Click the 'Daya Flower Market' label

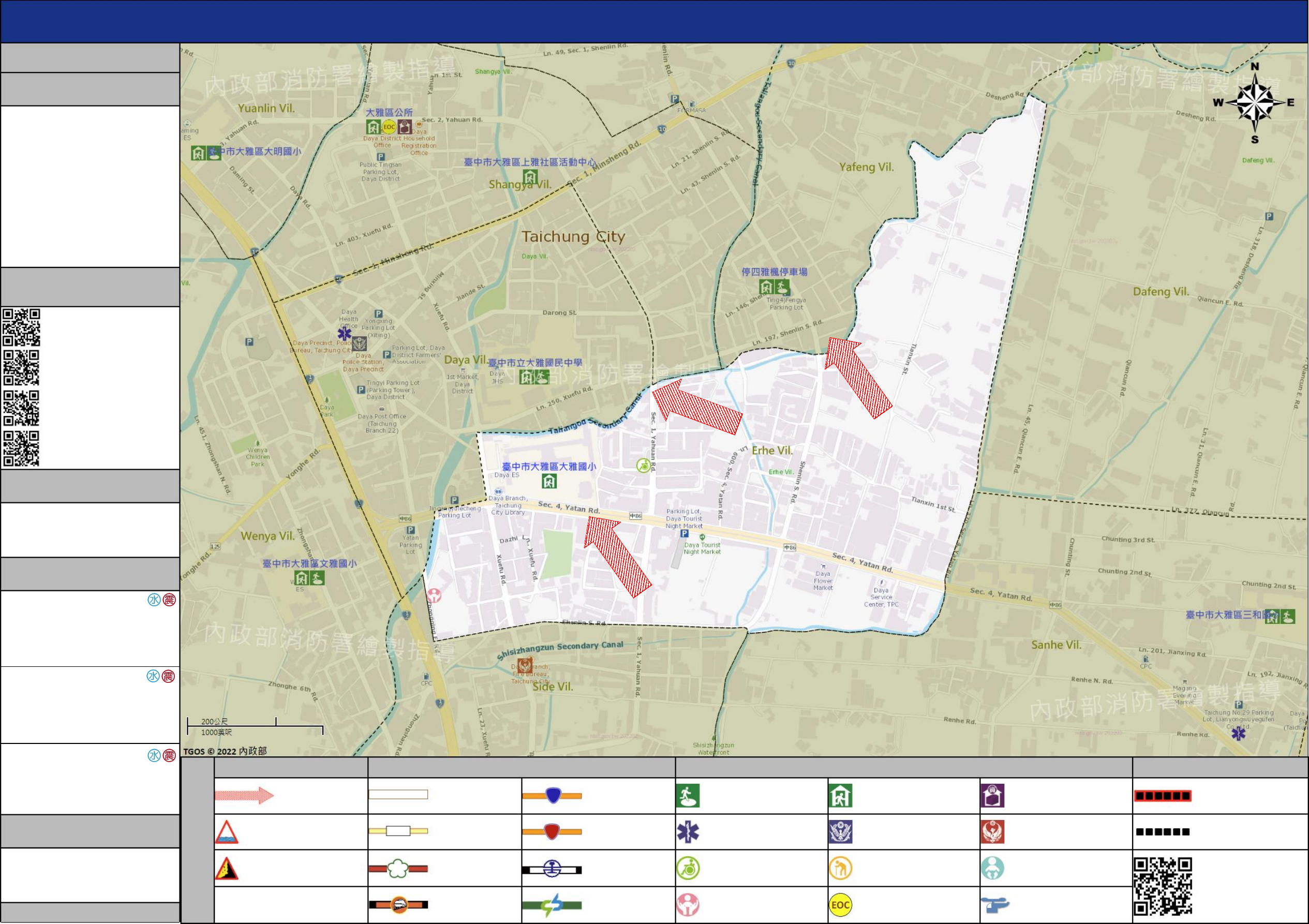pyautogui.click(x=823, y=580)
